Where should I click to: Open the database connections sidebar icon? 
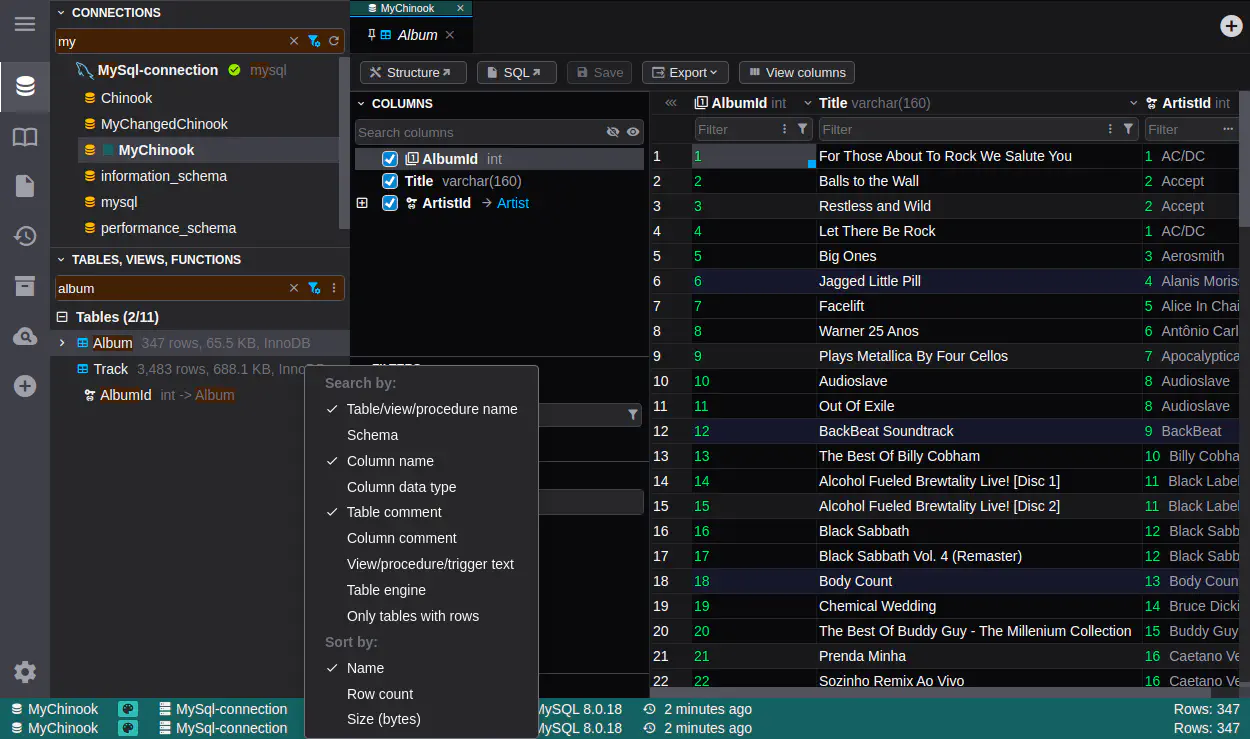(25, 87)
